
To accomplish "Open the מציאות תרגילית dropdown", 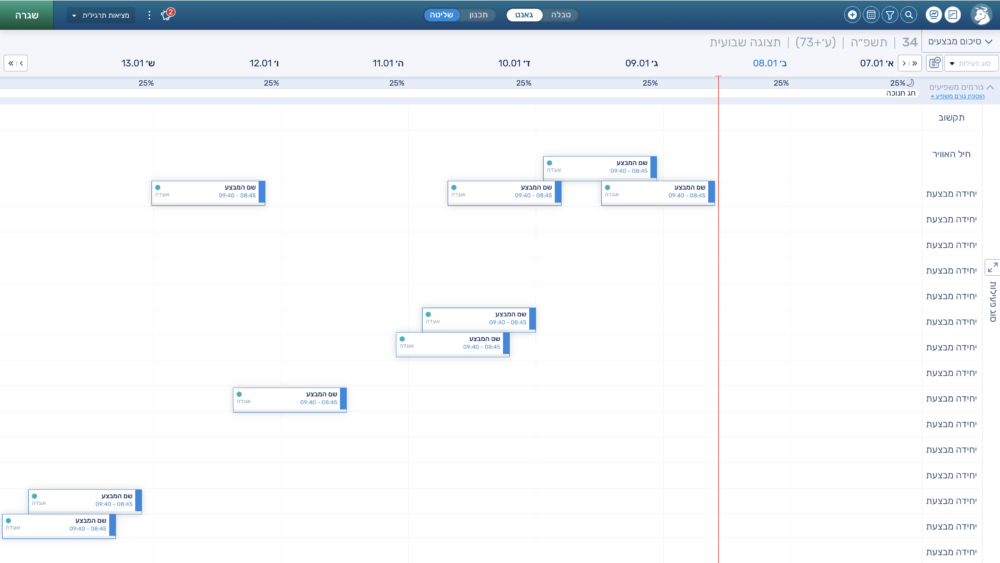I will pos(101,15).
